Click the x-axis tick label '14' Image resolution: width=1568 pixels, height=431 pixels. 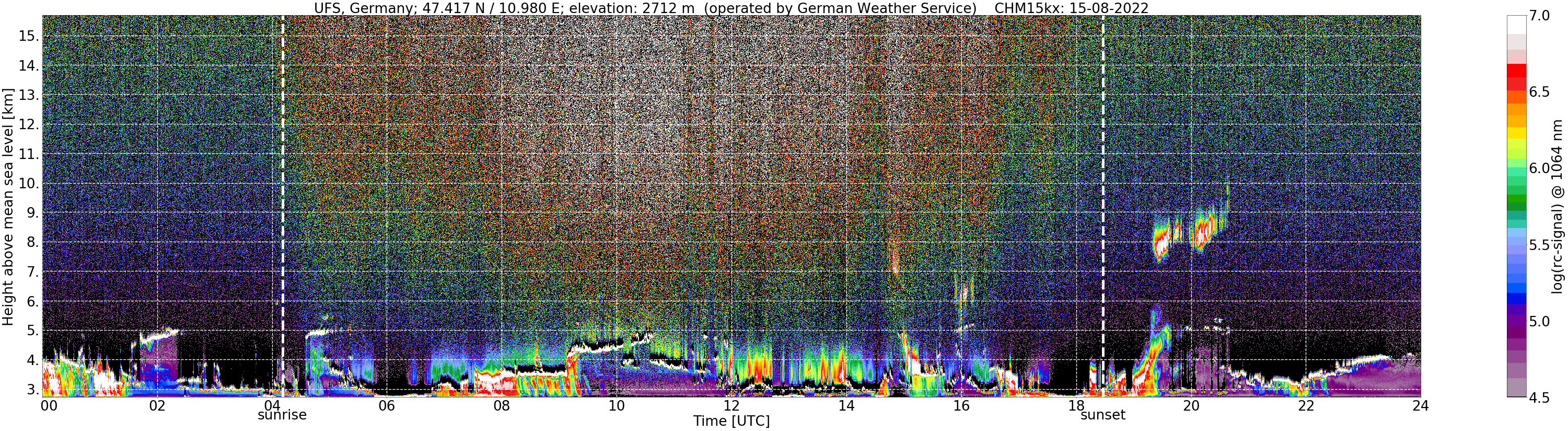tap(846, 405)
